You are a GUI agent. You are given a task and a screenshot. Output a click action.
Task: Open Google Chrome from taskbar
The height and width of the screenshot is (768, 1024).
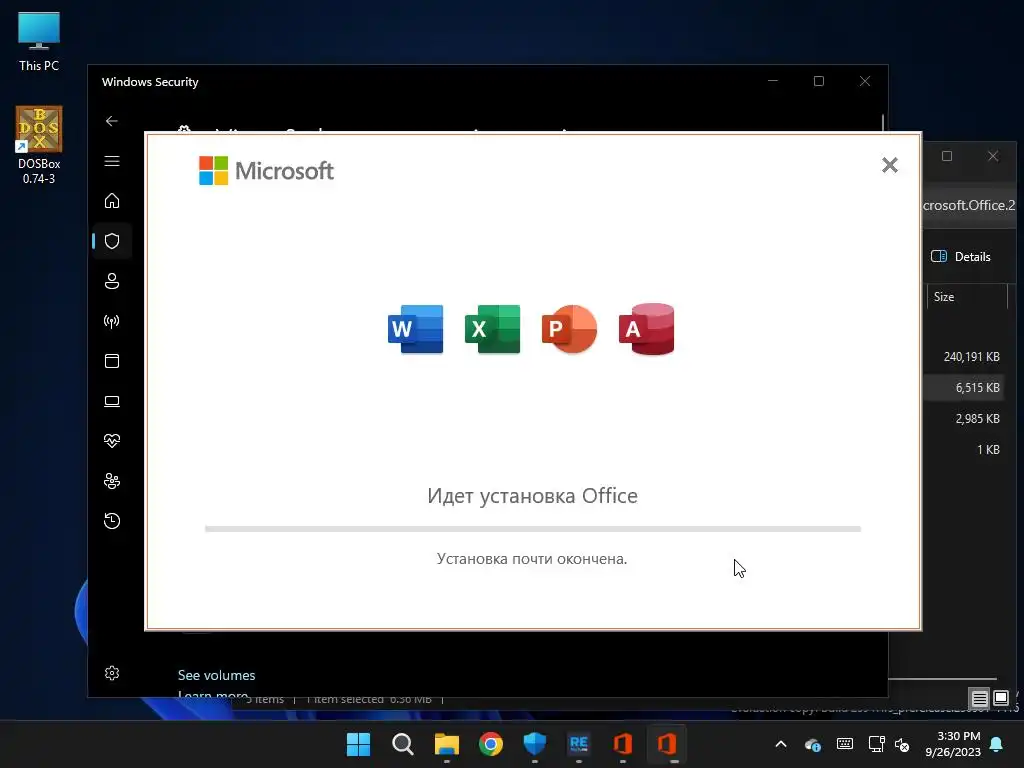[x=490, y=744]
